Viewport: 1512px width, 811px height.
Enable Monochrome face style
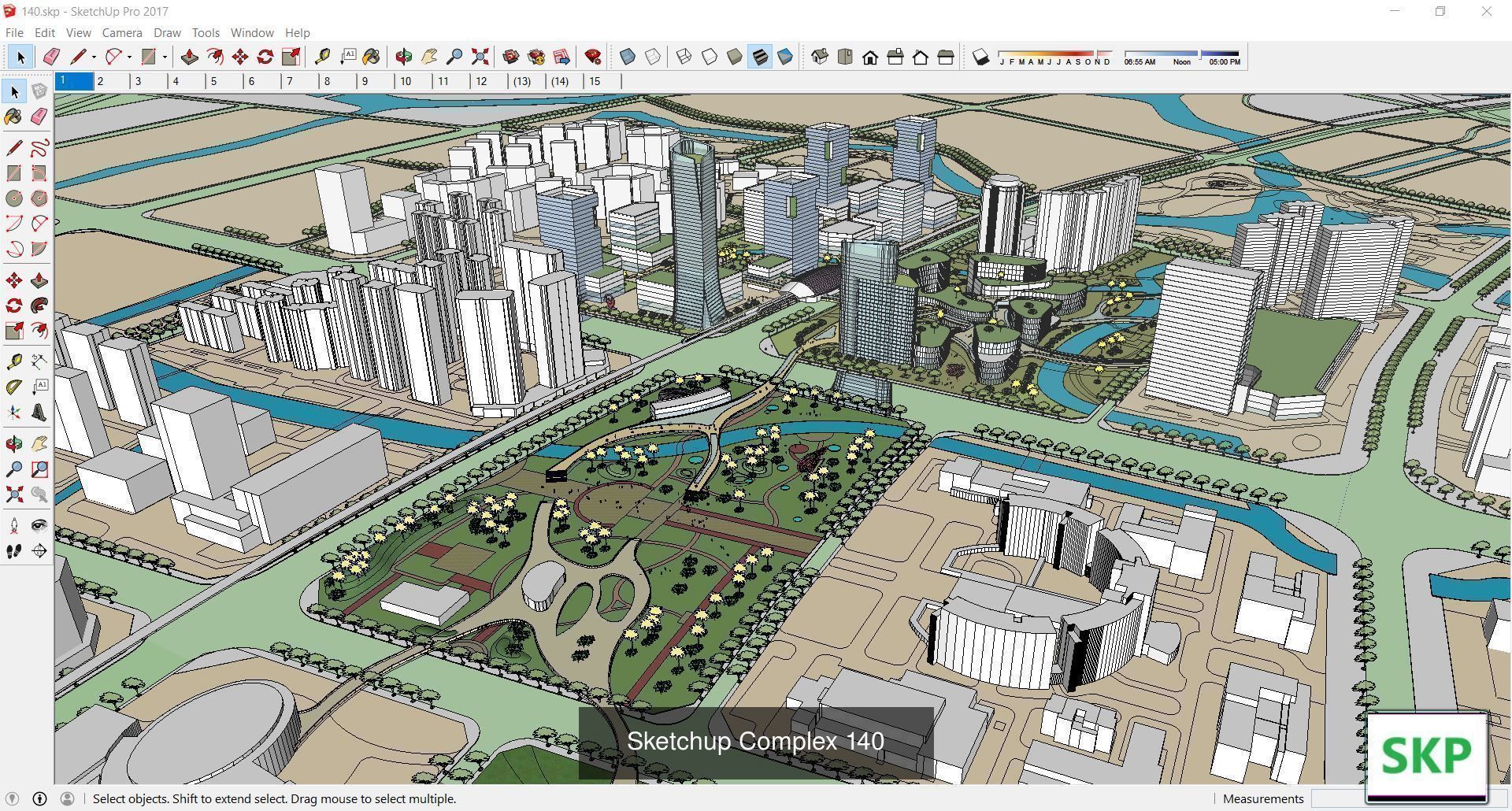(x=785, y=57)
